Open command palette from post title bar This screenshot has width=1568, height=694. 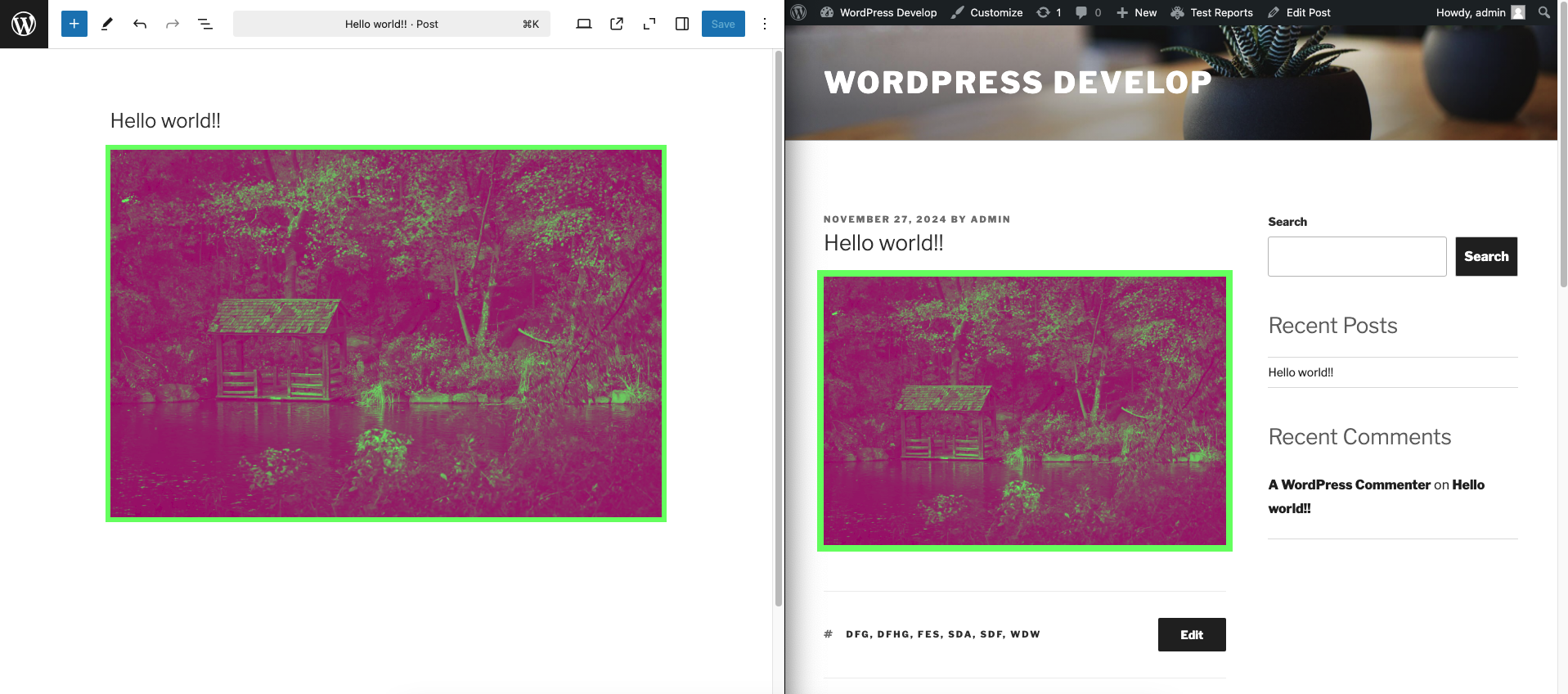click(x=392, y=24)
